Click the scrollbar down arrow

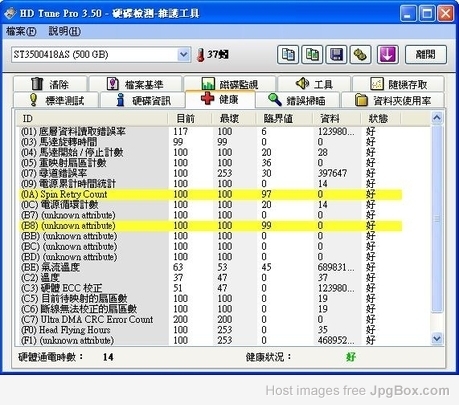(x=437, y=339)
